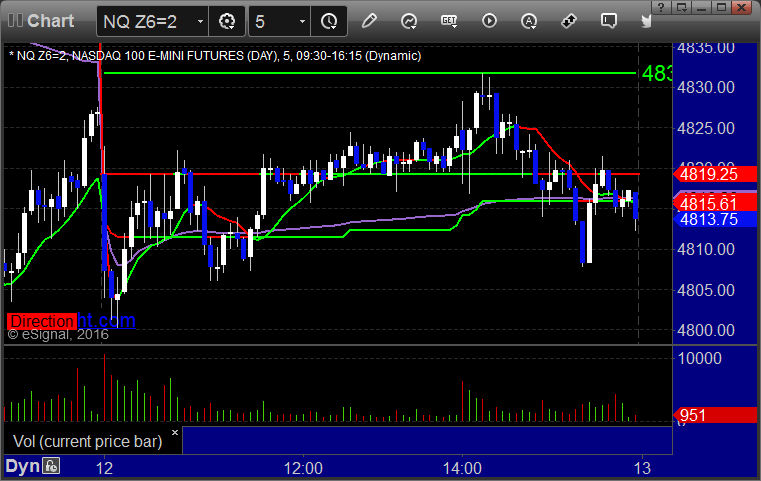Click the 4800.00 price axis label
The height and width of the screenshot is (481, 761).
(706, 331)
